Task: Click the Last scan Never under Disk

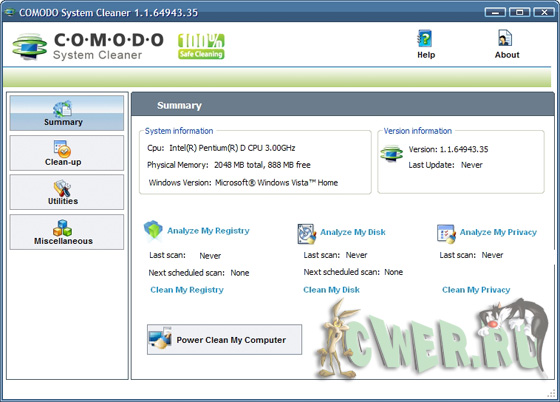Action: [335, 255]
